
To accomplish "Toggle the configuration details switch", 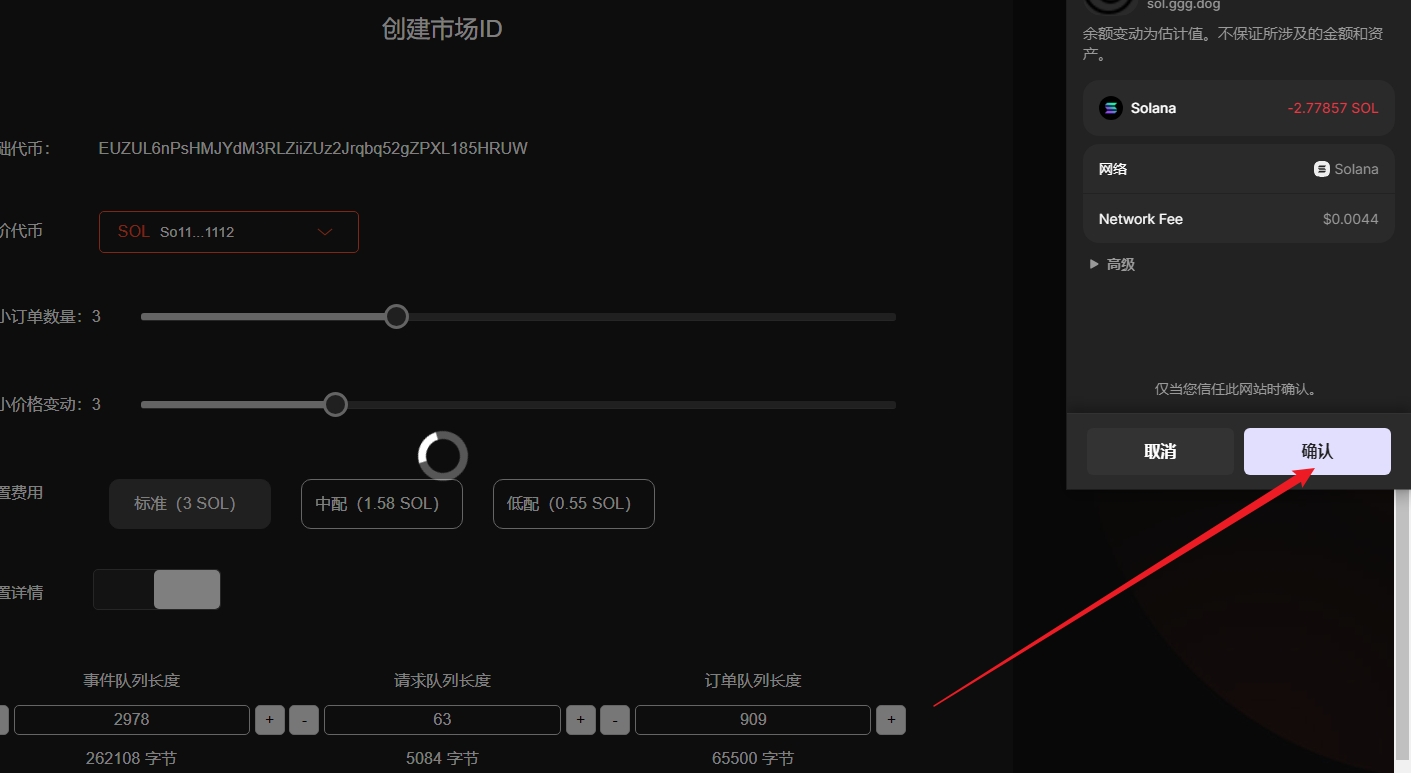I will point(157,590).
